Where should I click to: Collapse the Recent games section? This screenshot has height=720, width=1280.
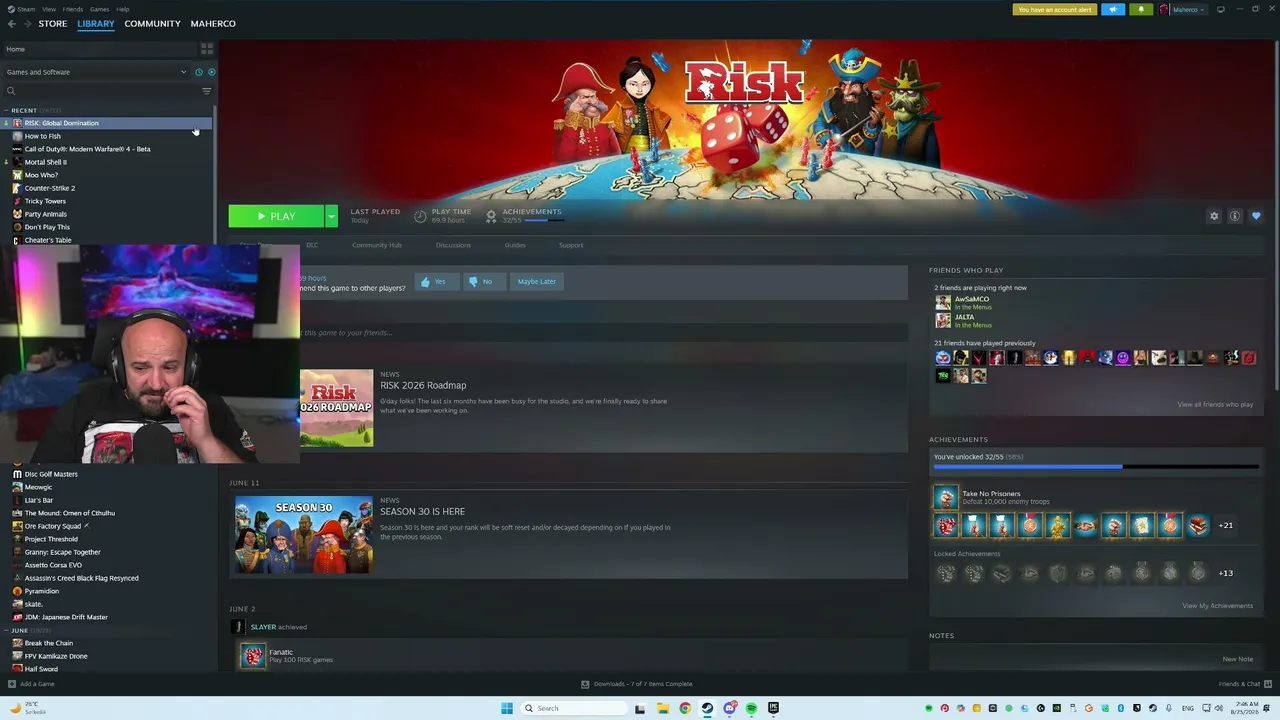(x=6, y=111)
